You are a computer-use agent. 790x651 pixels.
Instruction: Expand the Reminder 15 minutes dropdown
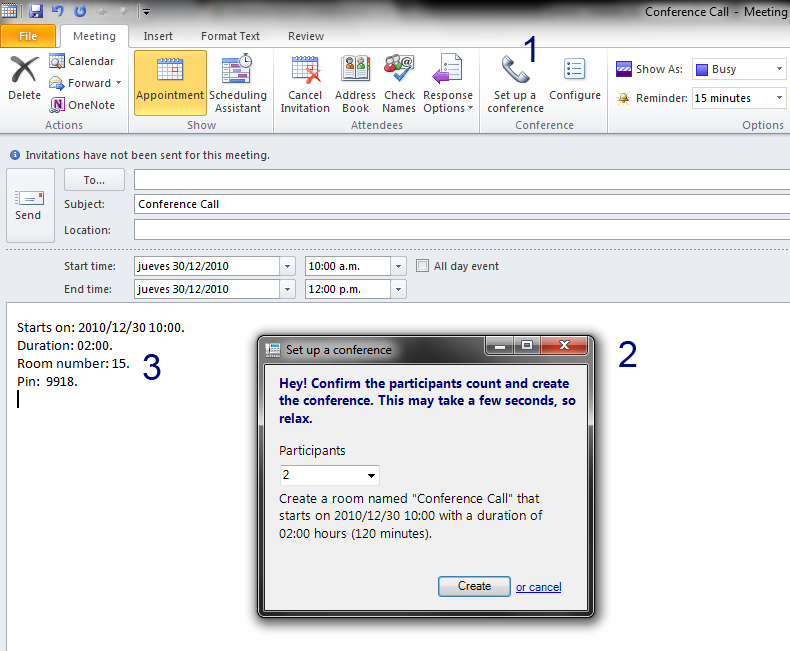point(779,98)
